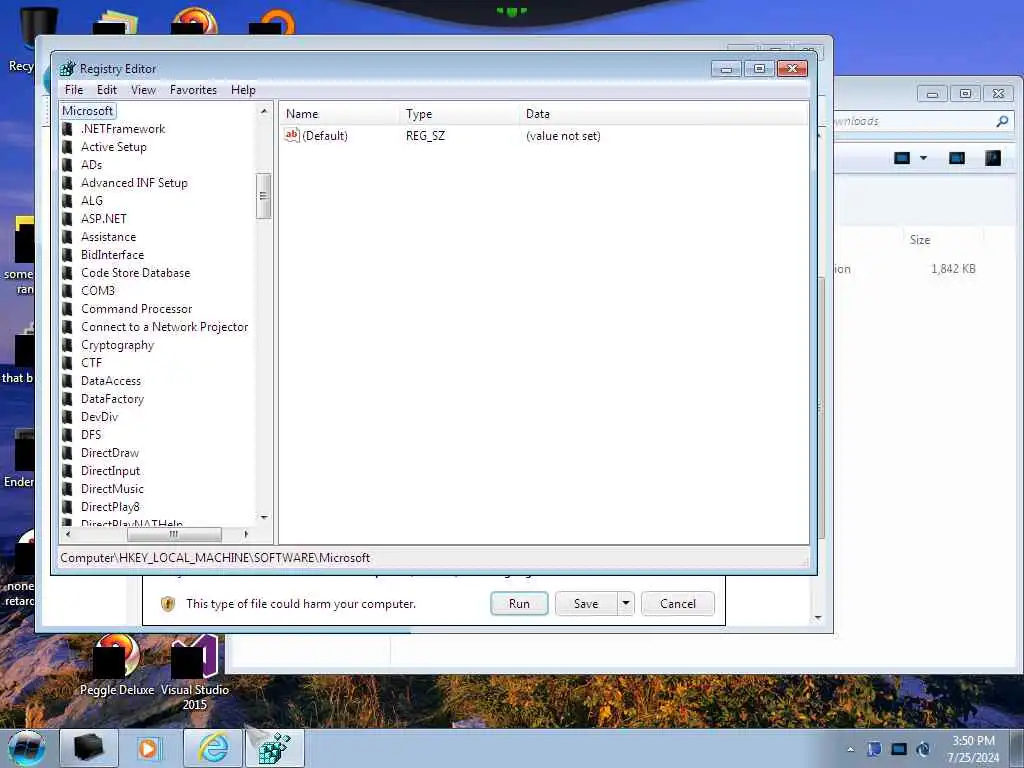Click the folder icon beside COM3

67,291
